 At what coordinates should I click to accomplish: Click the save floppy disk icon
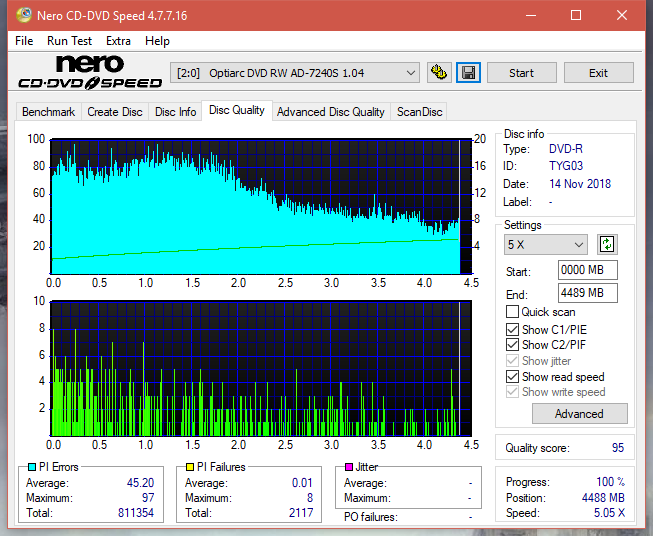tap(469, 73)
